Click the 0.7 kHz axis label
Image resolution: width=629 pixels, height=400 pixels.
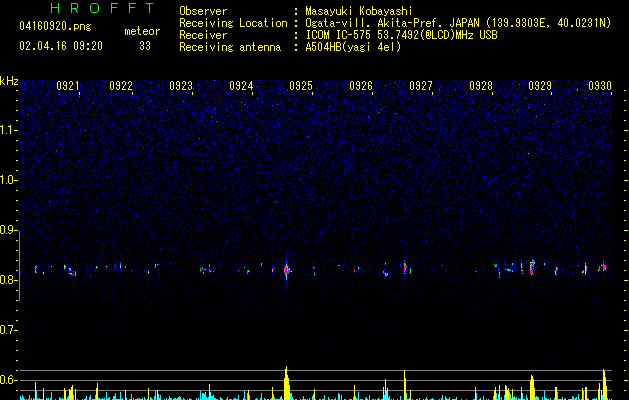9,330
